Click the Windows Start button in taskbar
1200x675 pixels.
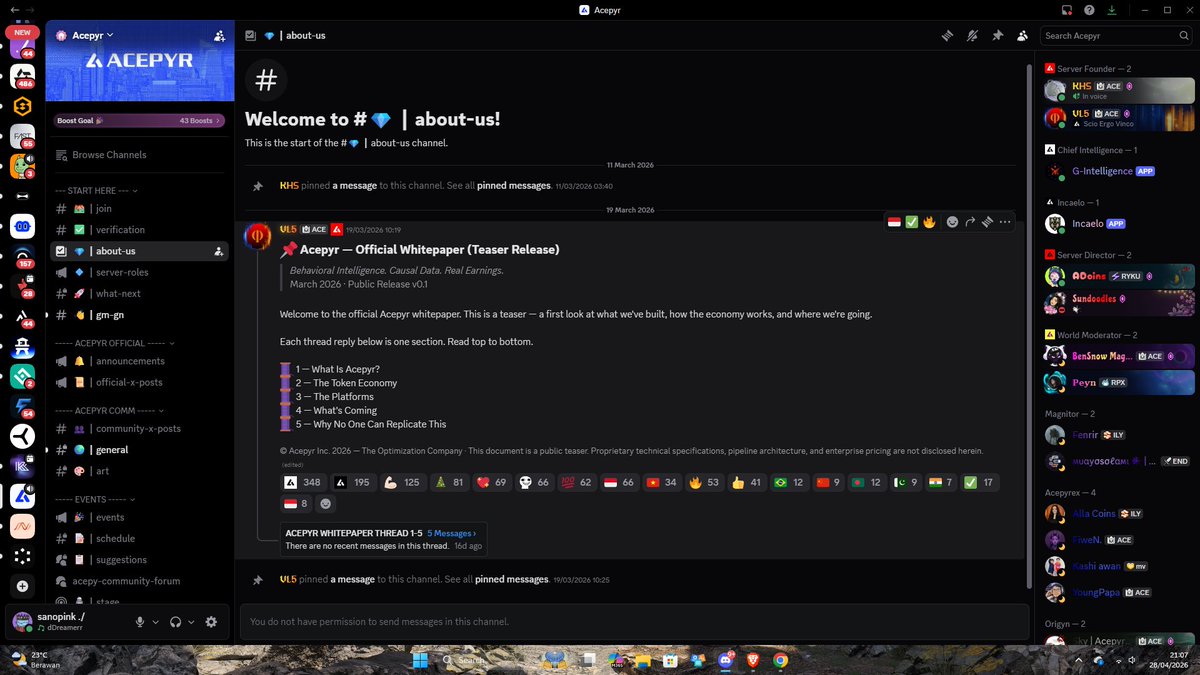[x=421, y=660]
